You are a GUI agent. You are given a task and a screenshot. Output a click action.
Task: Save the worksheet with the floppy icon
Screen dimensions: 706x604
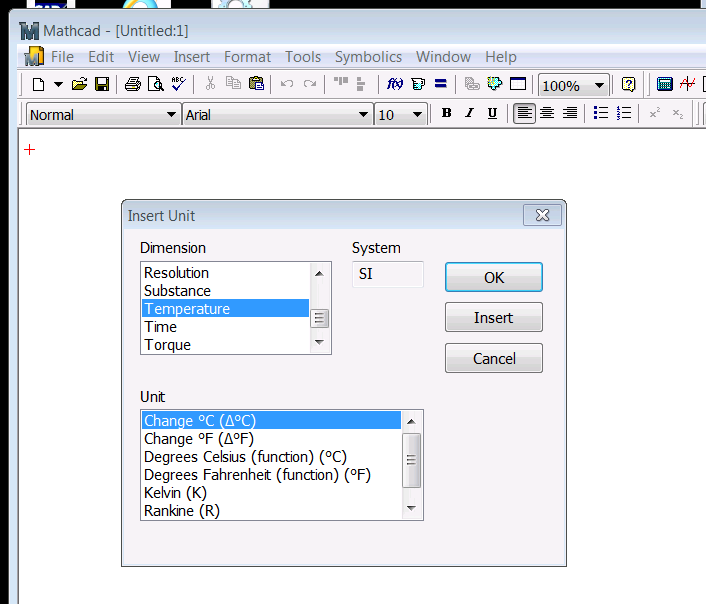102,84
